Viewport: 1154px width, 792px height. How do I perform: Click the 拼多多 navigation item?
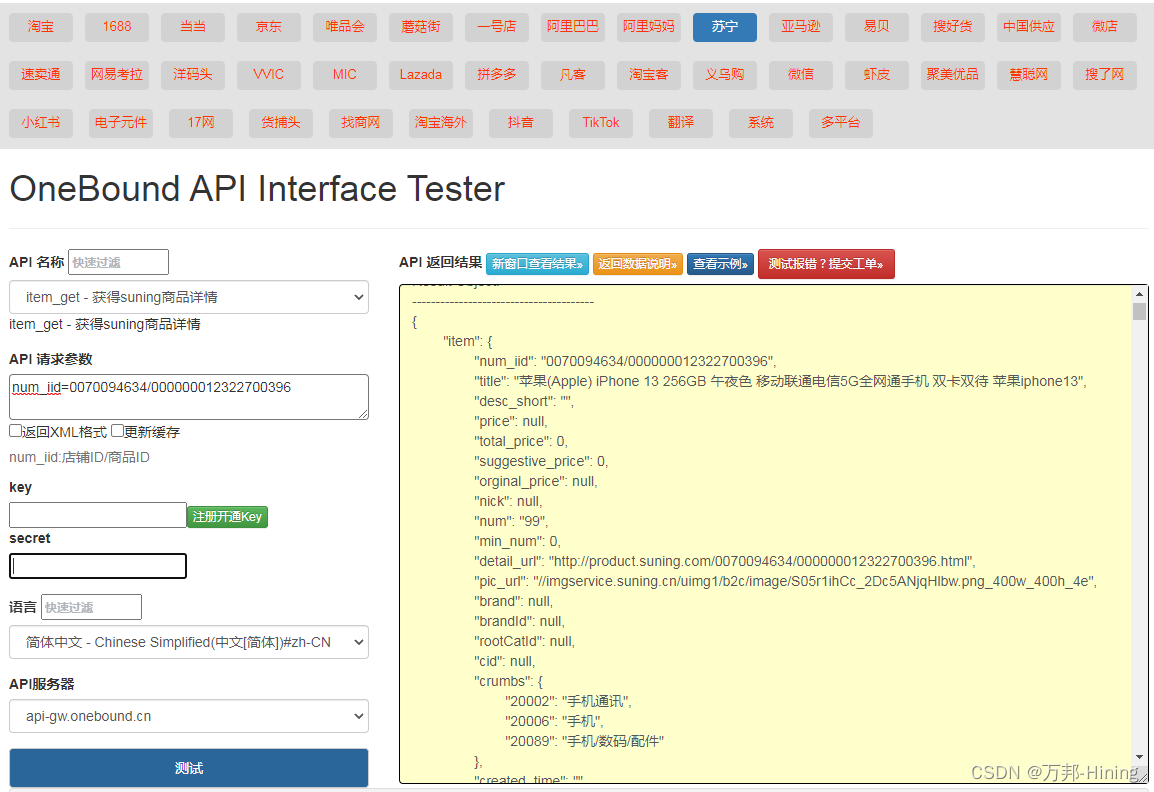point(496,75)
